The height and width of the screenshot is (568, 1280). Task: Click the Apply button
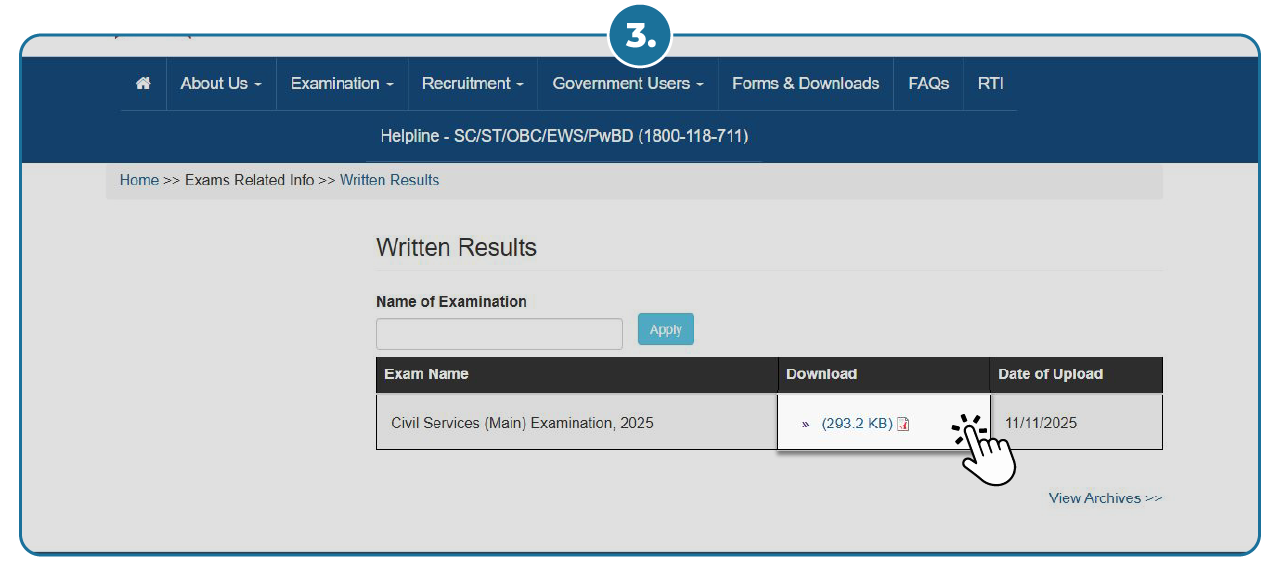(x=666, y=330)
